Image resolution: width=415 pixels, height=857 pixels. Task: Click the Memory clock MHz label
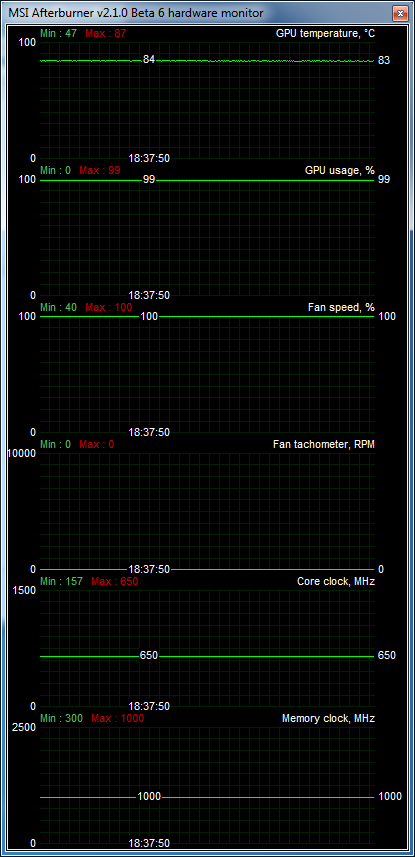pos(328,718)
